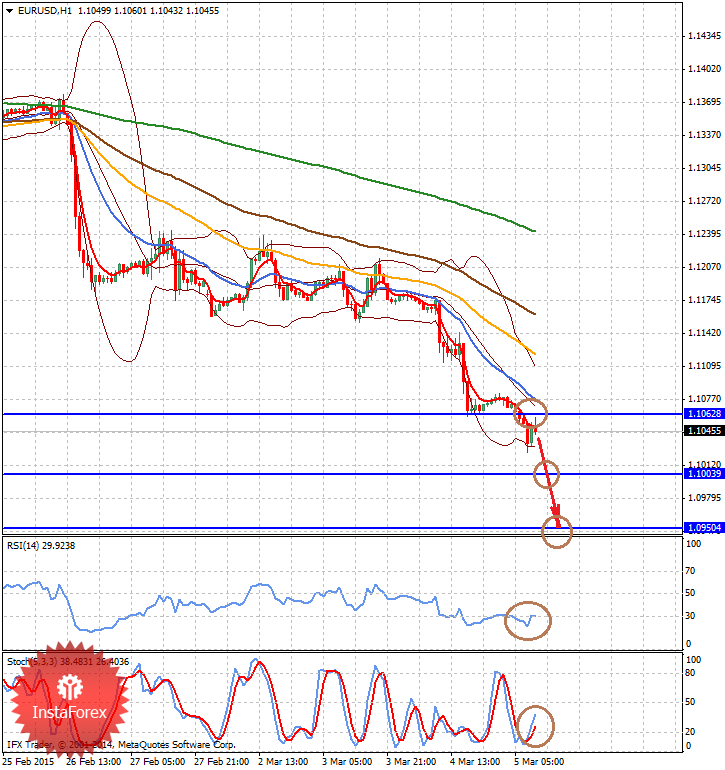
Task: Click the 1.12395 price scale value
Action: 704,234
